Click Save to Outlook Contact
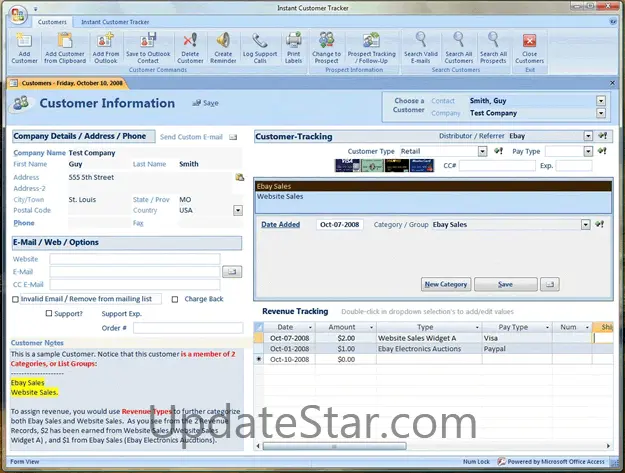 148,41
